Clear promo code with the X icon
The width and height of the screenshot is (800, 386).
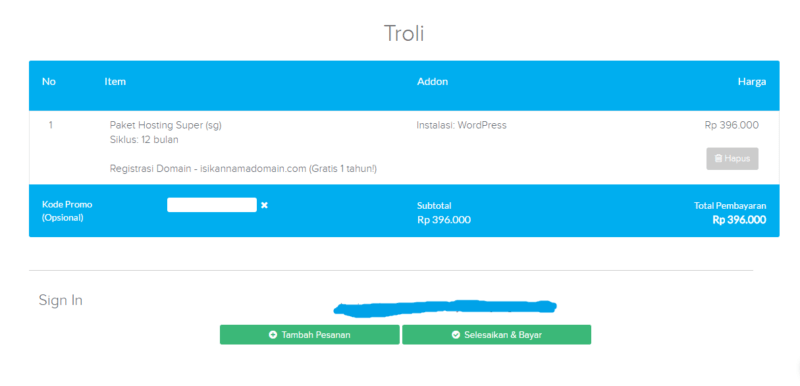tap(264, 205)
